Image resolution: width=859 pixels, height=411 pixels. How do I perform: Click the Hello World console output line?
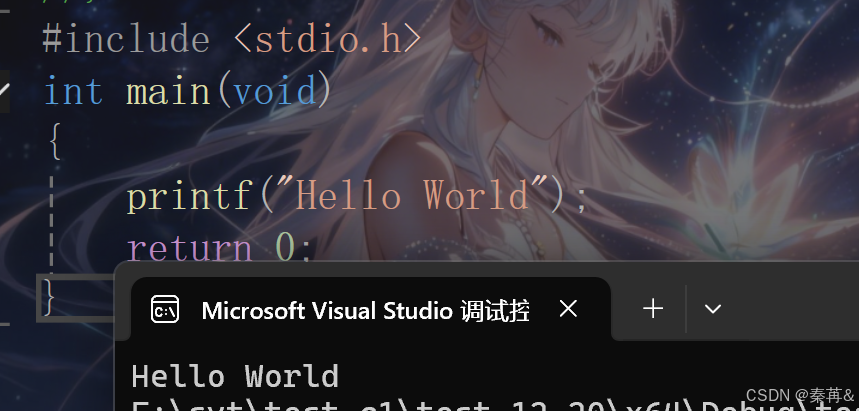click(235, 376)
